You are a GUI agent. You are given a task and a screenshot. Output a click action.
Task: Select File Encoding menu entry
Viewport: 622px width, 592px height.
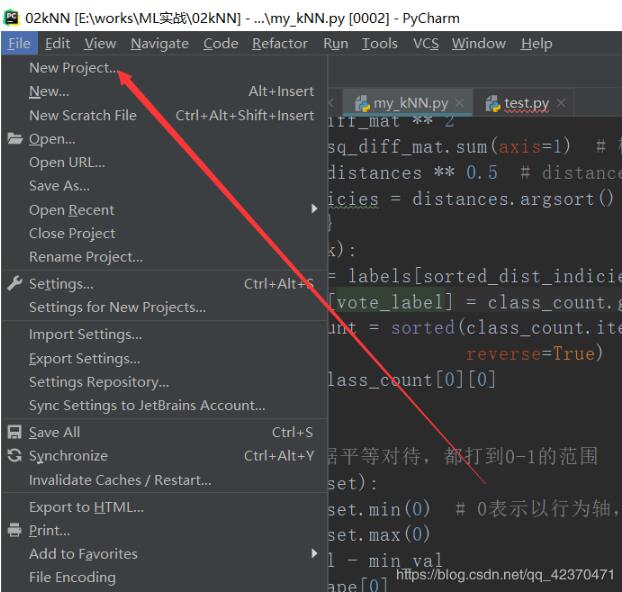coord(164,577)
